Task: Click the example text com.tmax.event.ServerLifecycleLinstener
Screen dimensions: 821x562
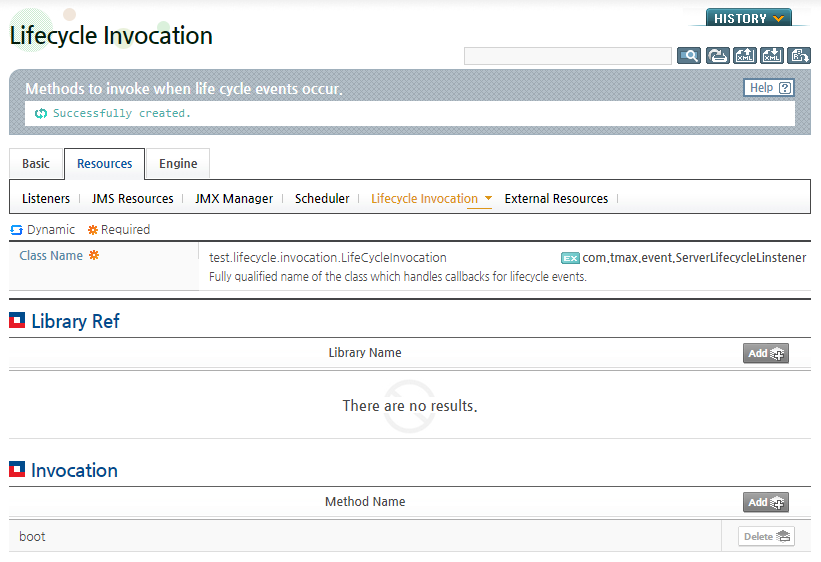Action: [694, 258]
